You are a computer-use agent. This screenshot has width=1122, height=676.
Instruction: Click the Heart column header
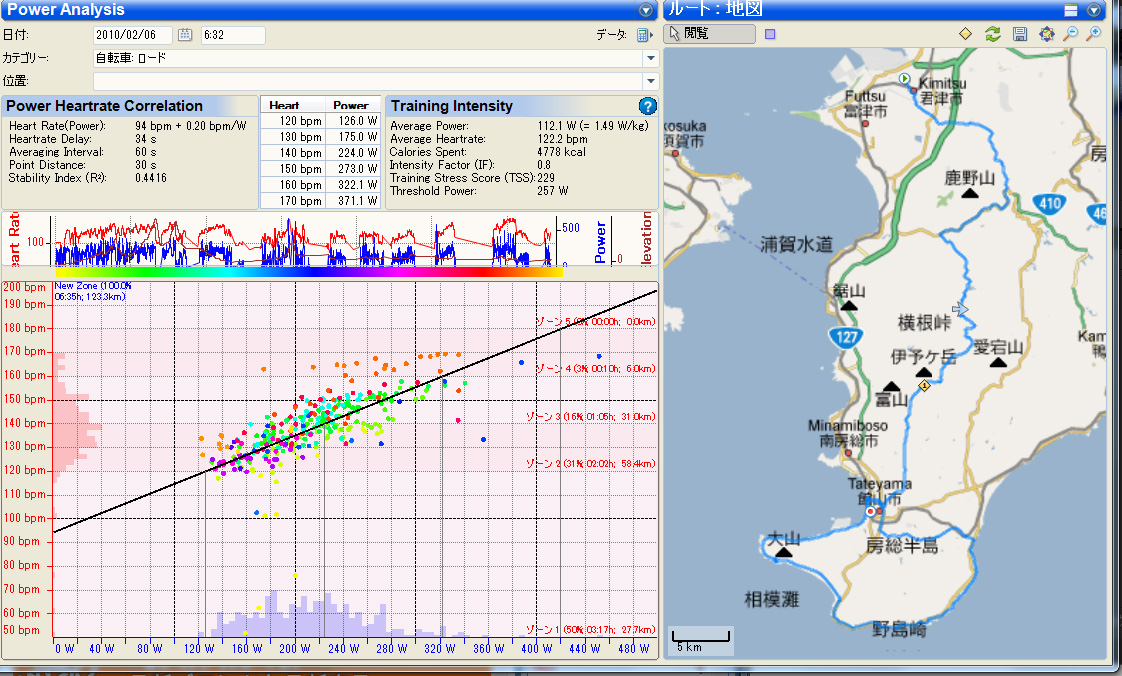coord(285,105)
